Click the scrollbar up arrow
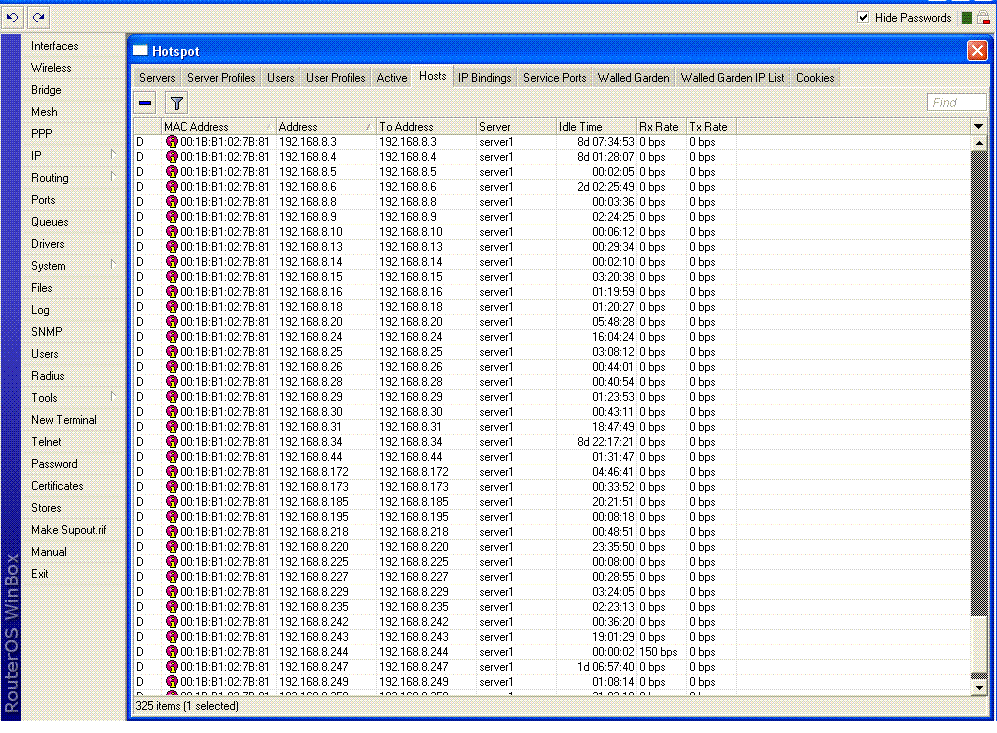Image resolution: width=997 pixels, height=733 pixels. click(x=979, y=142)
